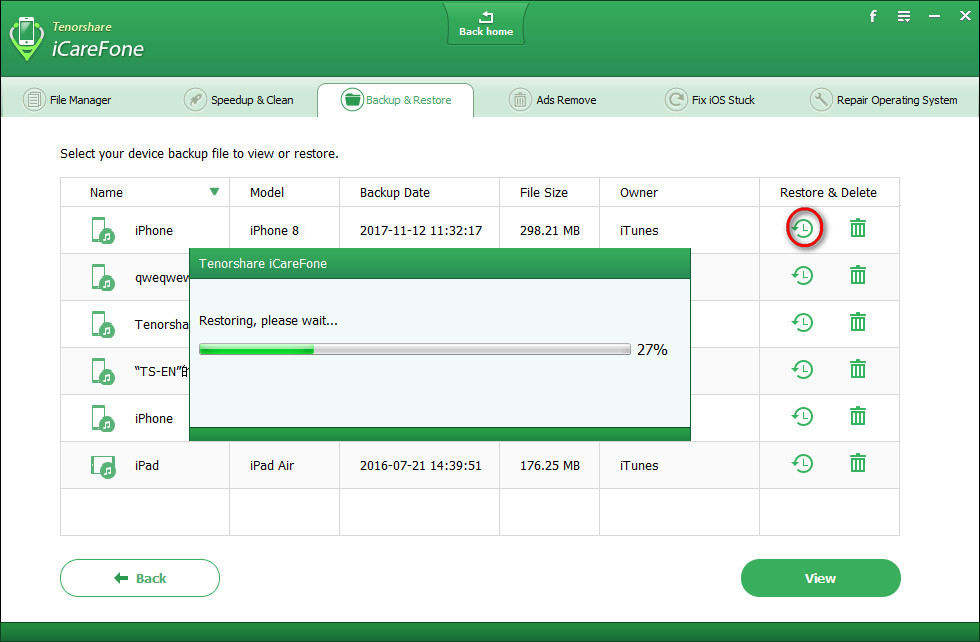Click the Back home button
The image size is (980, 642).
(486, 24)
